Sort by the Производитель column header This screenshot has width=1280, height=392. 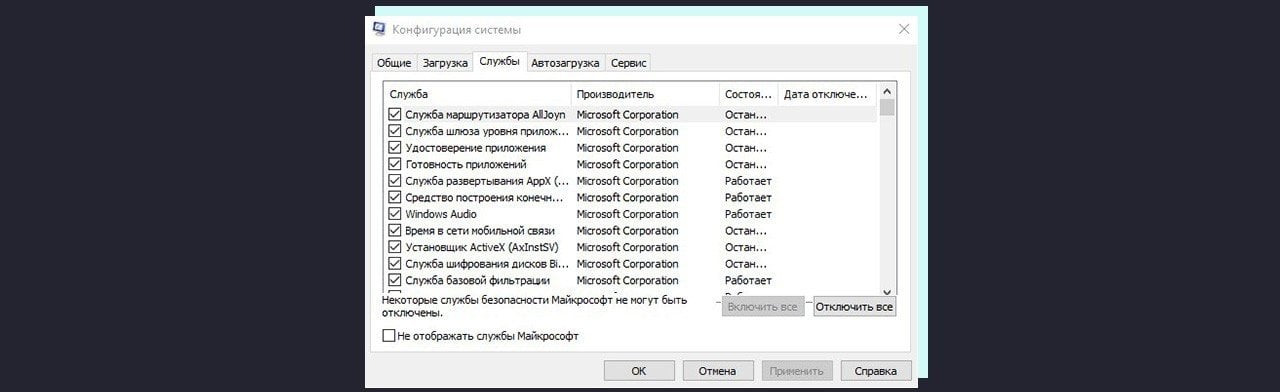[645, 94]
